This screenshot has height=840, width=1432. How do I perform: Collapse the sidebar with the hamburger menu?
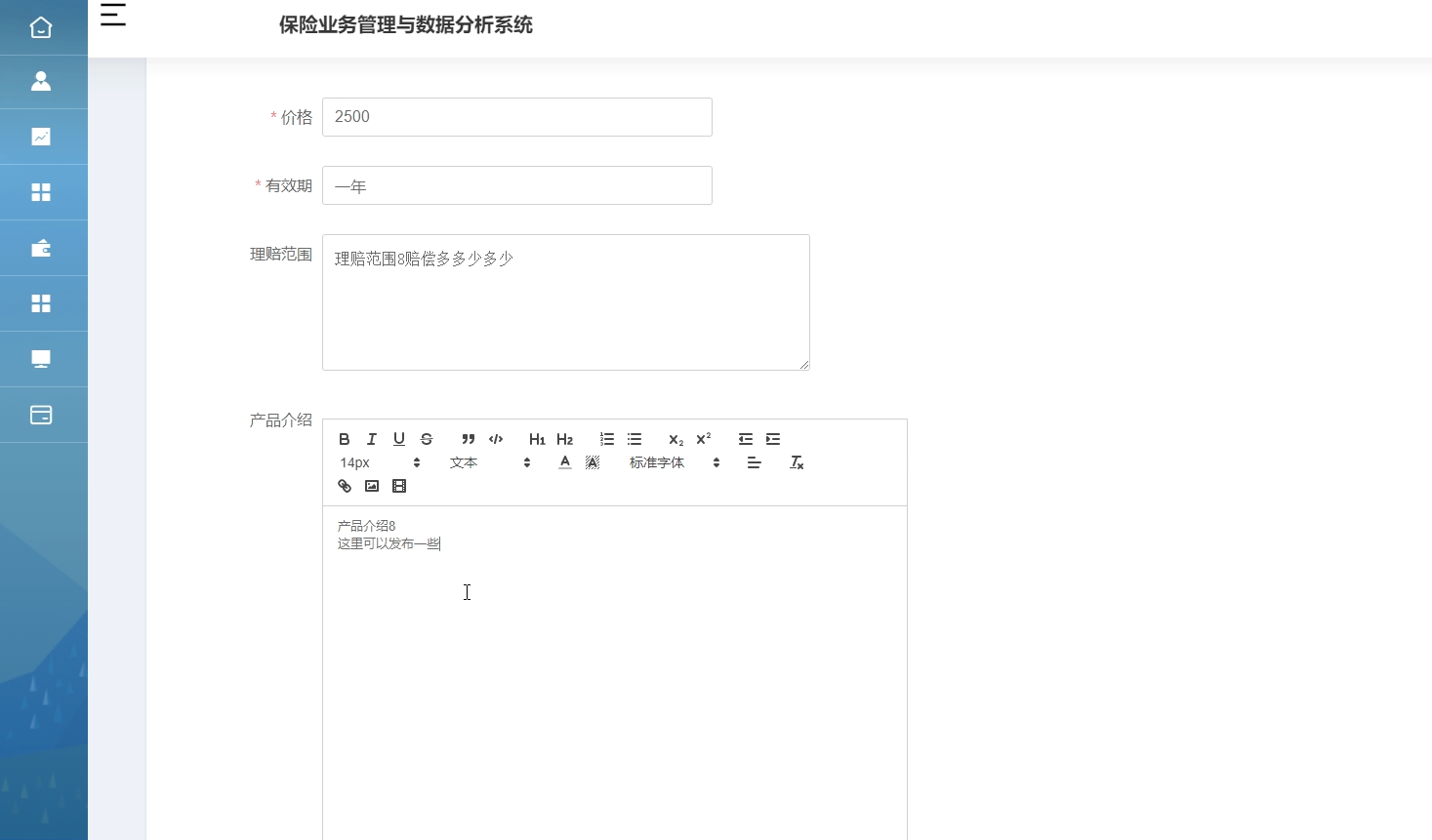click(x=112, y=15)
